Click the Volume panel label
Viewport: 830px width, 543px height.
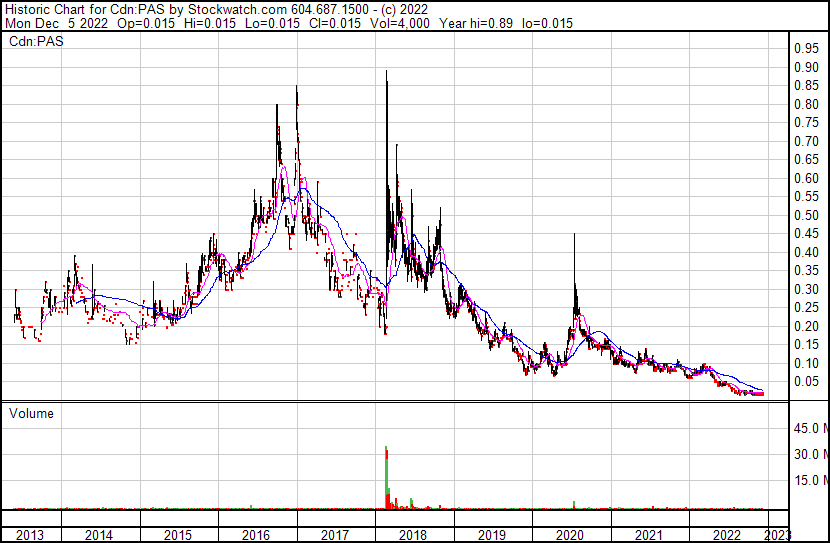point(31,413)
